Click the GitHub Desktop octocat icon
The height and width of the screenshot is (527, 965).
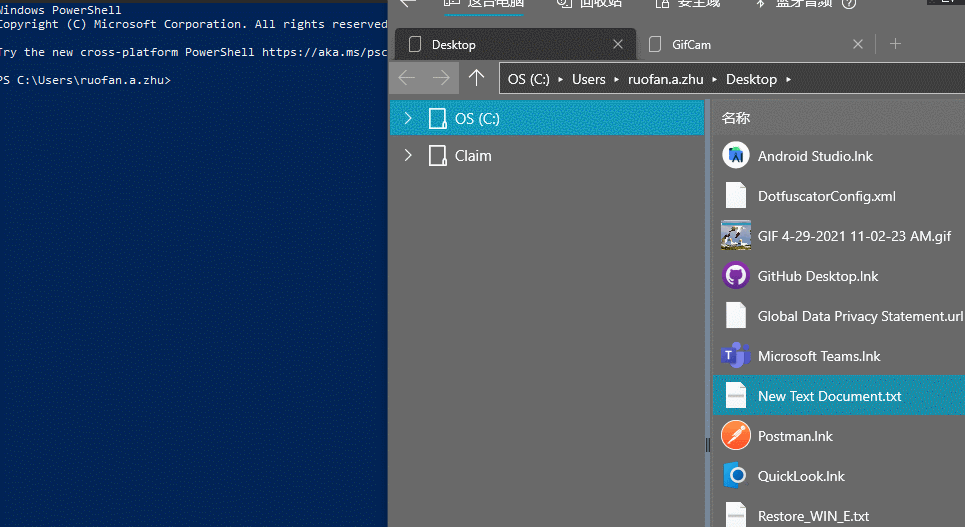click(x=735, y=276)
